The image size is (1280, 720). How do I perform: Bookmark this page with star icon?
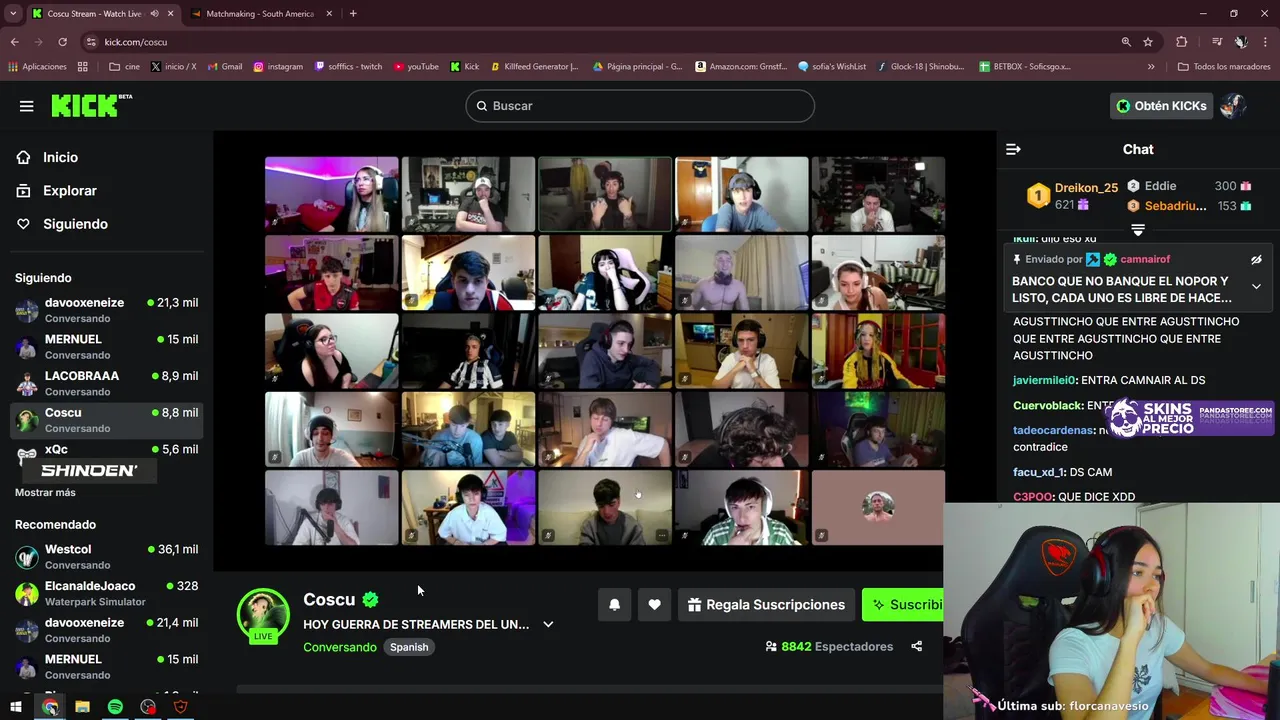[x=1148, y=42]
